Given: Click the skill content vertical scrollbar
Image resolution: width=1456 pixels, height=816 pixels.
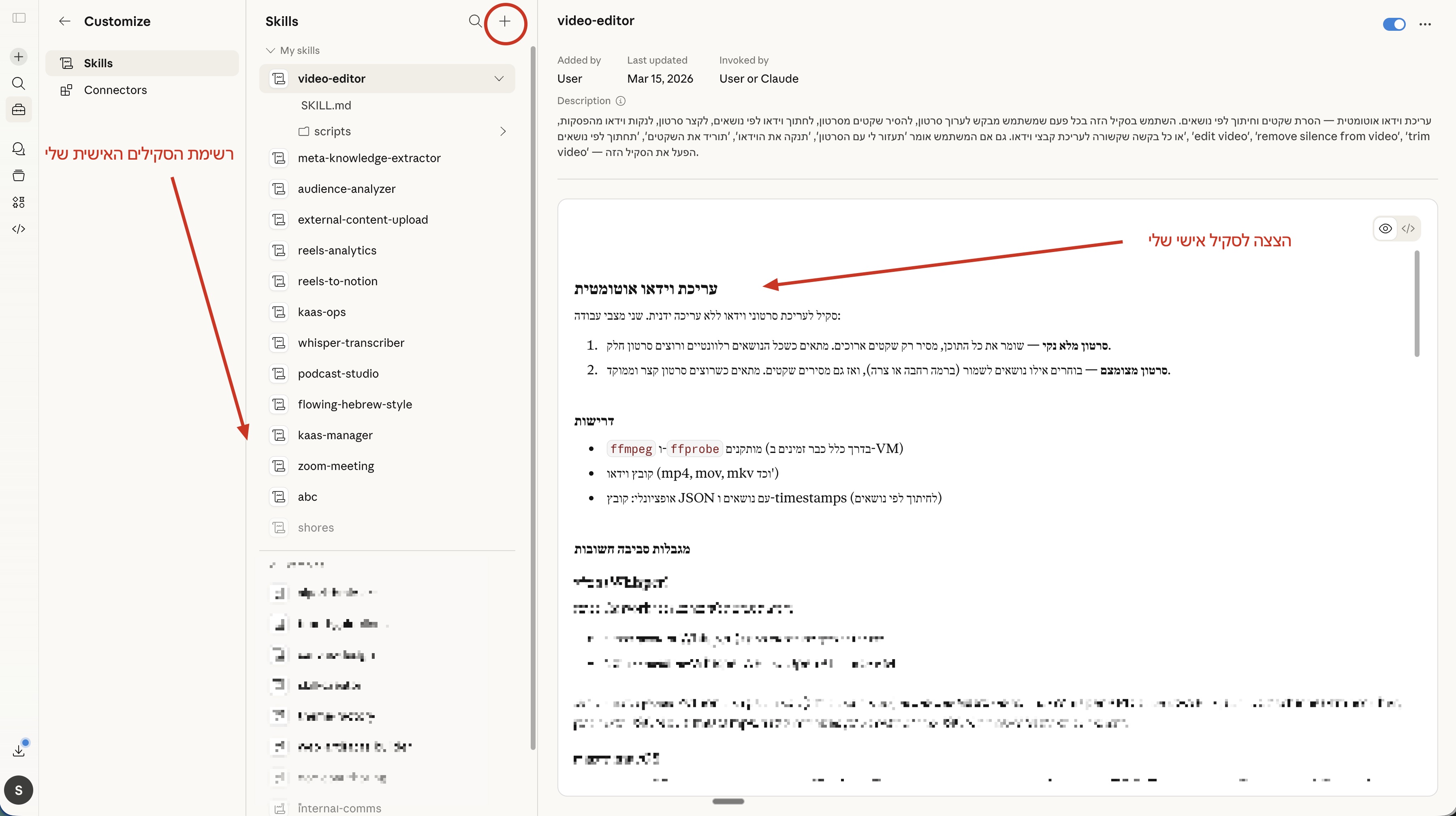Looking at the screenshot, I should (1417, 303).
